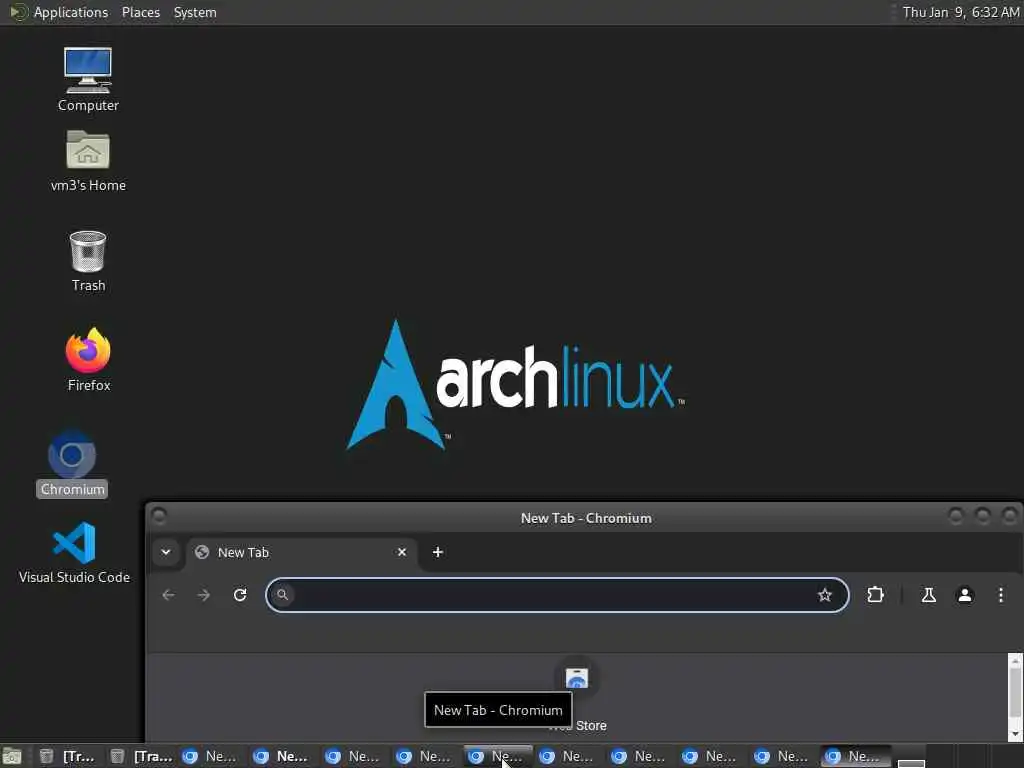The width and height of the screenshot is (1024, 768).
Task: Open the profile avatar menu
Action: pyautogui.click(x=965, y=595)
